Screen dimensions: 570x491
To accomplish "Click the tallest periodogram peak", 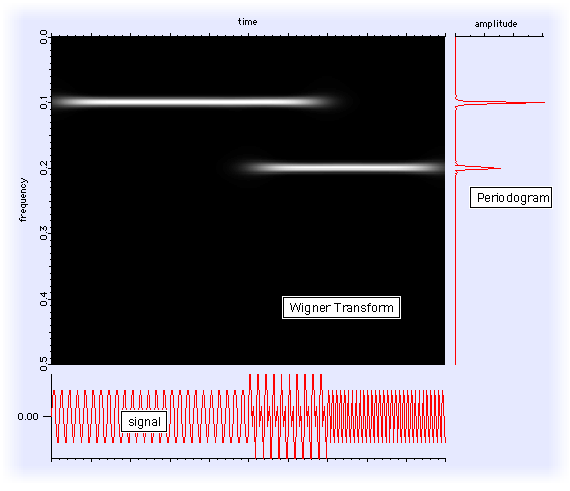I will point(500,103).
